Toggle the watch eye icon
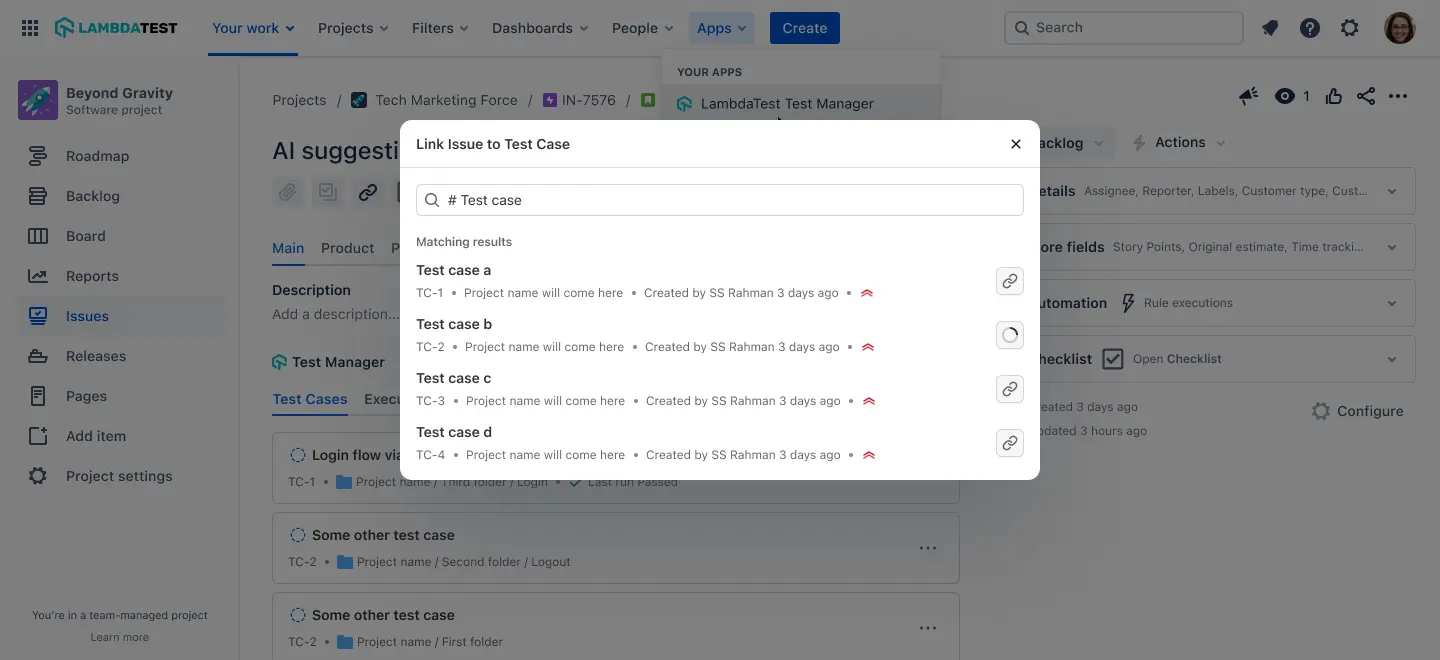 1285,96
